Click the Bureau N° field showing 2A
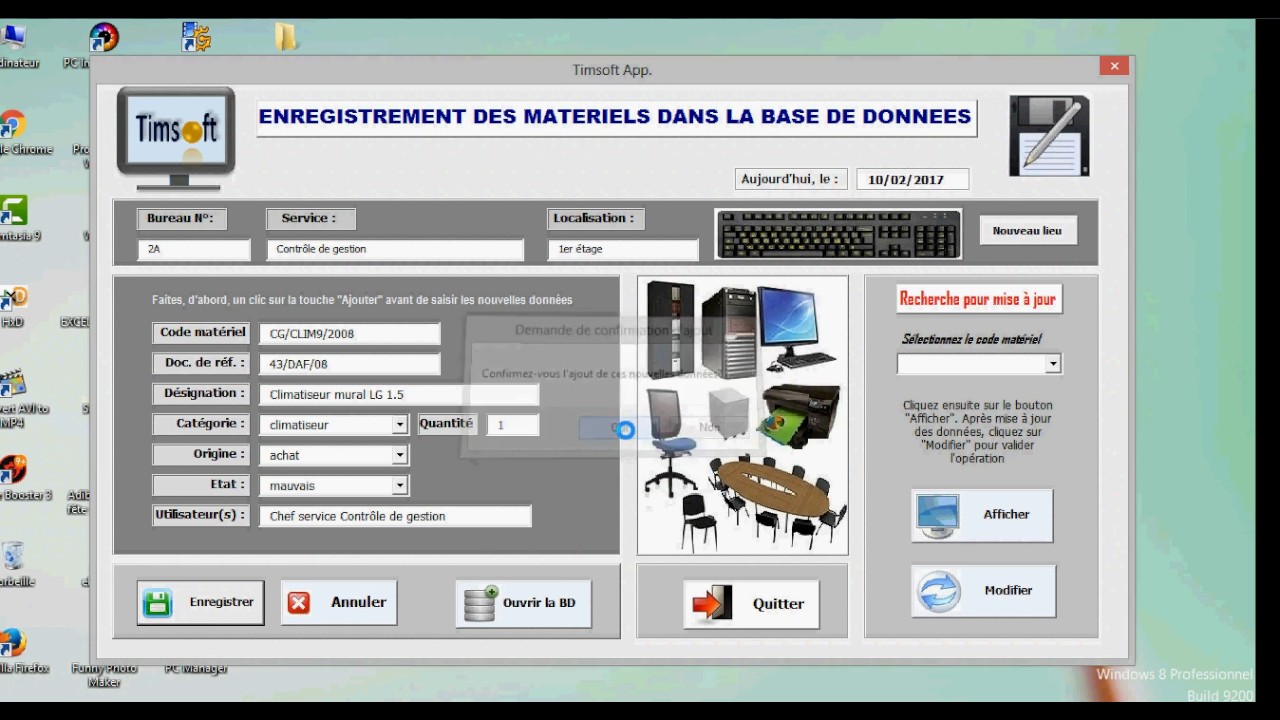Screen dimensions: 1280x720 click(194, 249)
